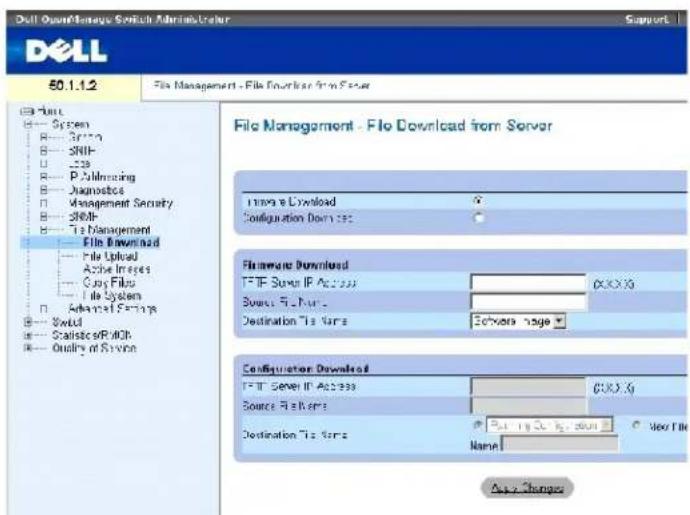Viewport: 690px width, 515px height.
Task: Open Software Image destination dropdown
Action: tap(518, 321)
